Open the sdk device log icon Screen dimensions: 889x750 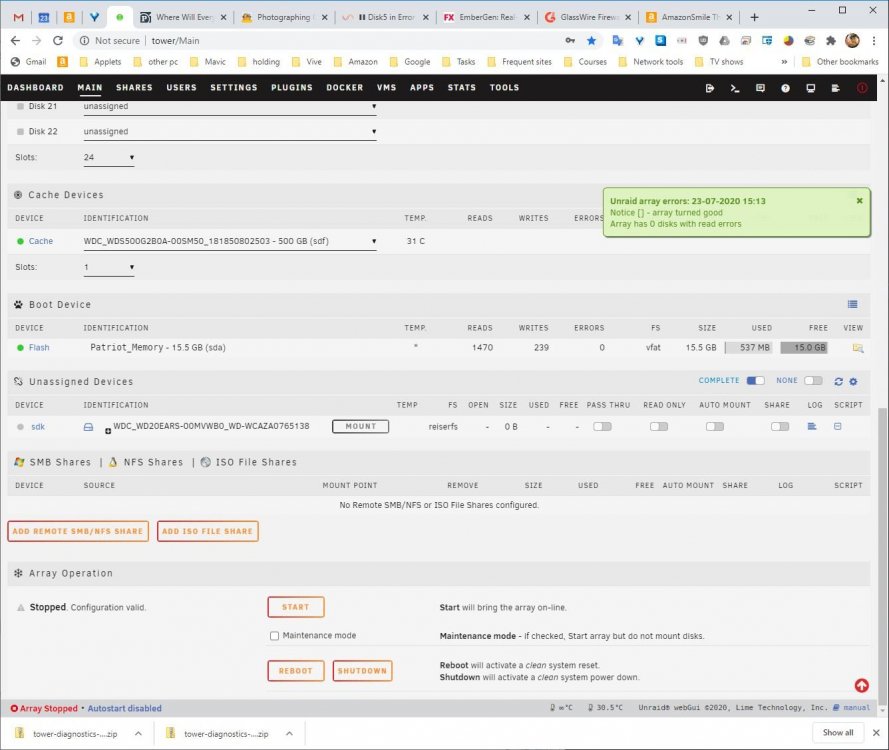[x=812, y=426]
